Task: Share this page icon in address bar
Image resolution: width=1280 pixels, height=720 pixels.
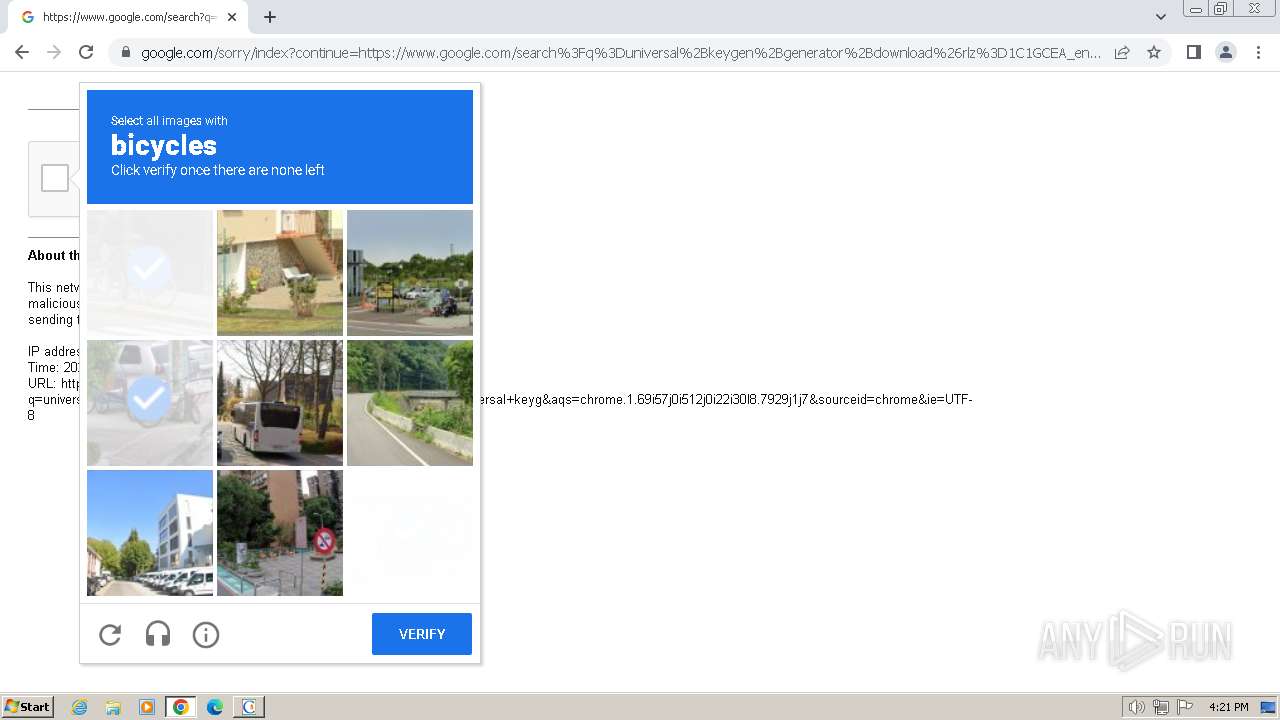Action: [x=1122, y=52]
